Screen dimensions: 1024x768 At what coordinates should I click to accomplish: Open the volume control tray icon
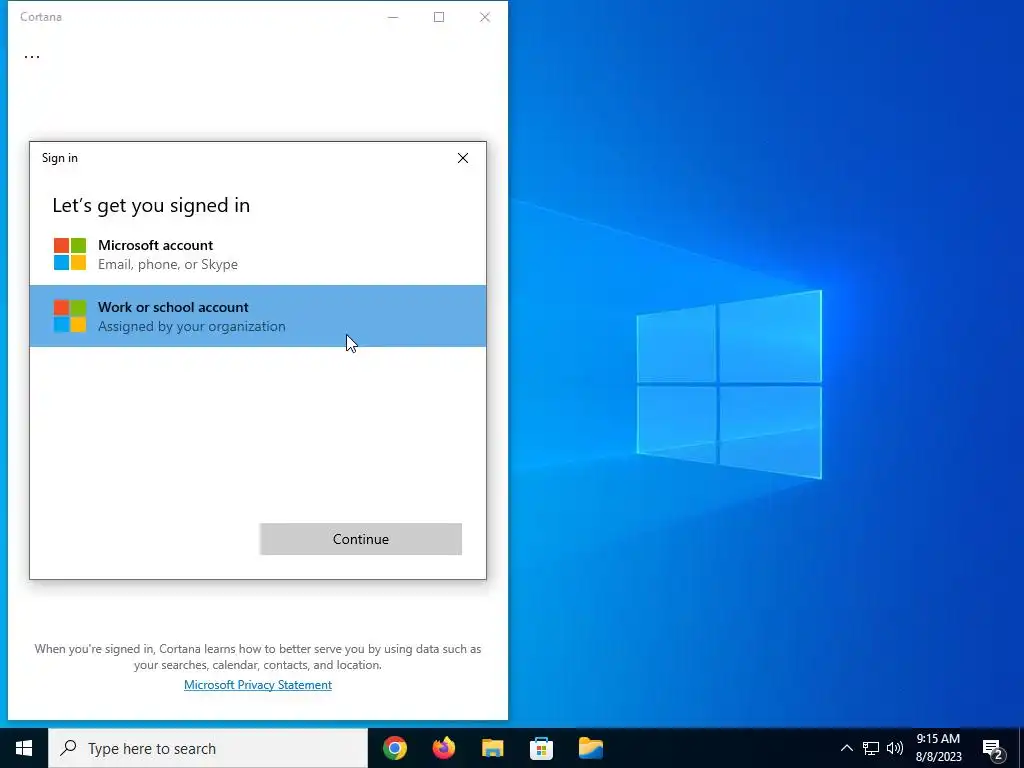895,748
